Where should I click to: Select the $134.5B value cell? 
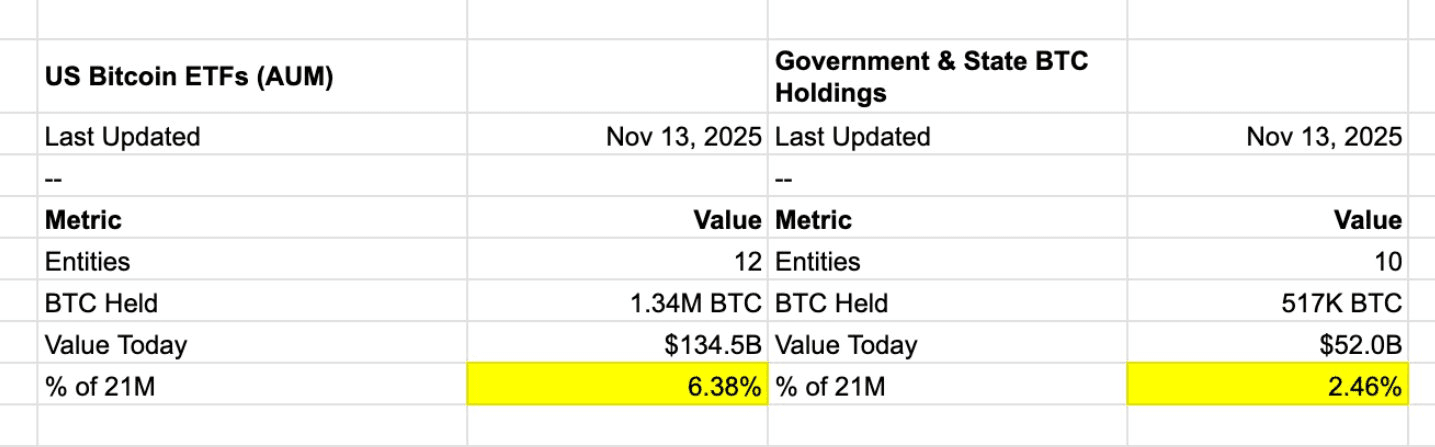[x=713, y=345]
